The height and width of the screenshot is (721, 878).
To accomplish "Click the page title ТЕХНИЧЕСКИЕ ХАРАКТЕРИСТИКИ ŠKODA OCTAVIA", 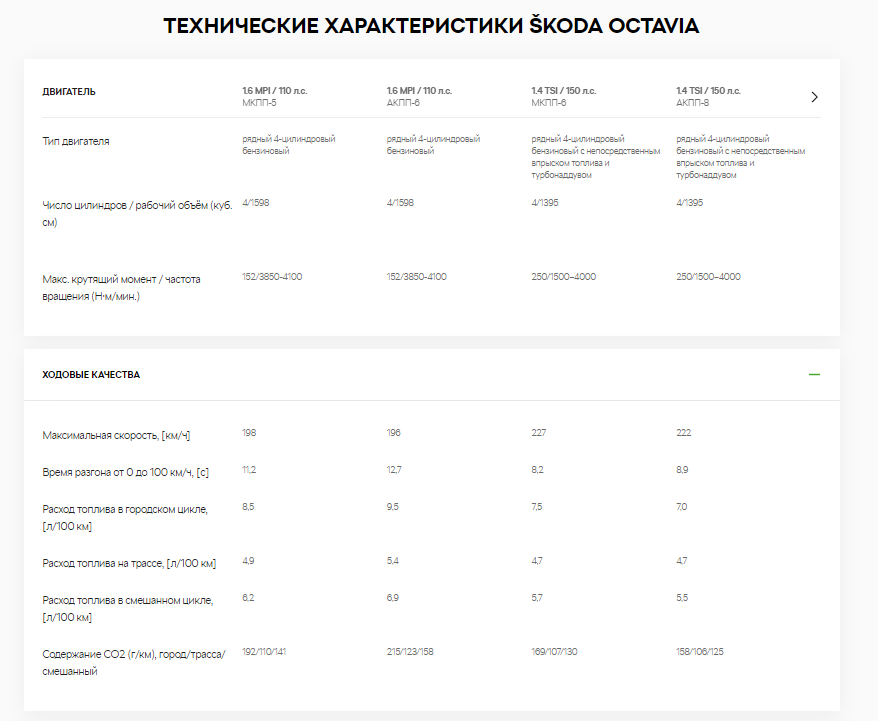I will click(x=431, y=26).
